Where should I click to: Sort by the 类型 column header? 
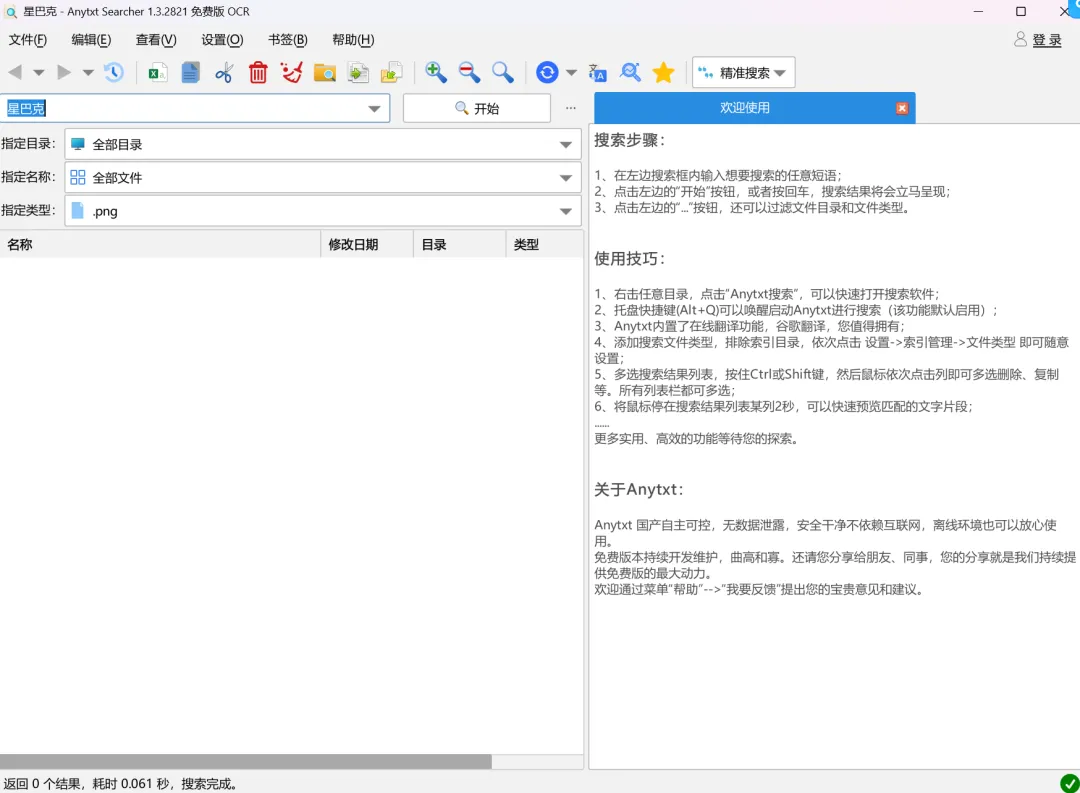pyautogui.click(x=544, y=245)
